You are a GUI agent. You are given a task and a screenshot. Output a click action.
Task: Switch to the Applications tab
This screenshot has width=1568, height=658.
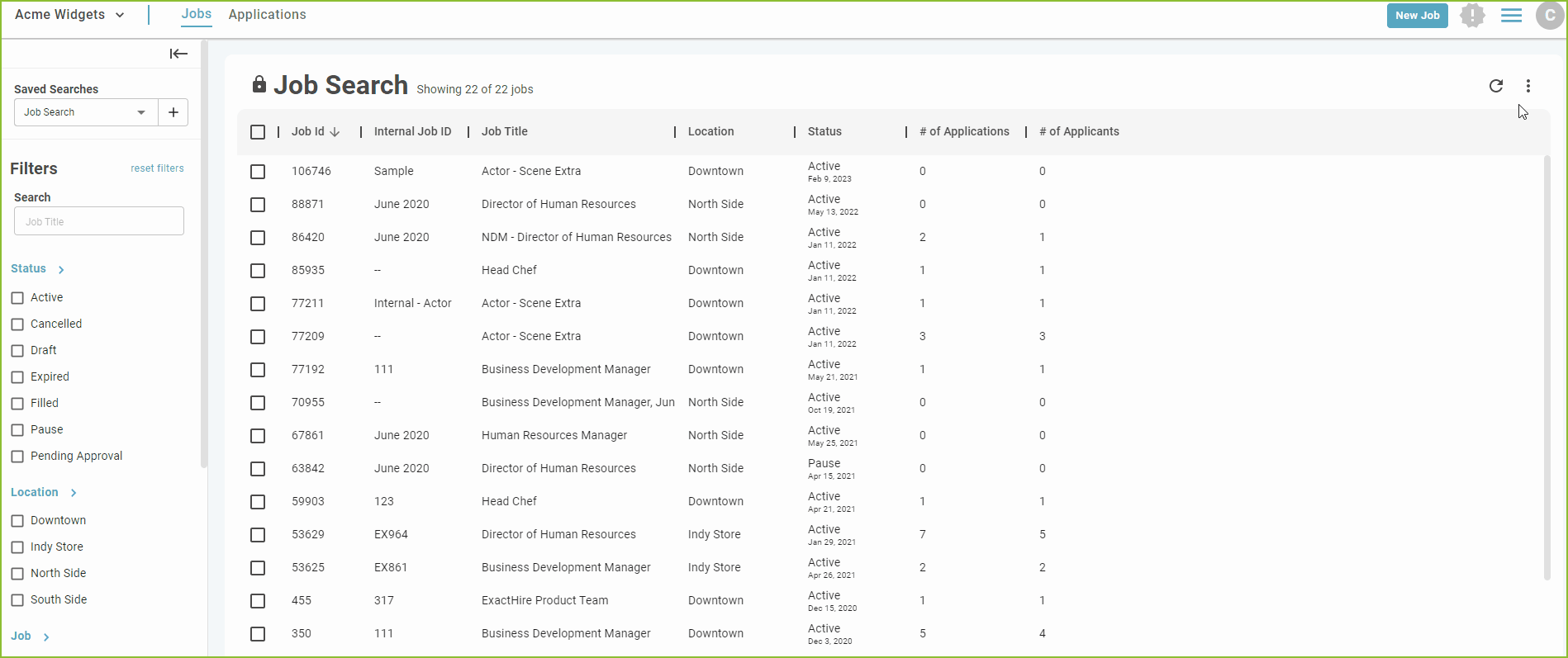pos(267,15)
